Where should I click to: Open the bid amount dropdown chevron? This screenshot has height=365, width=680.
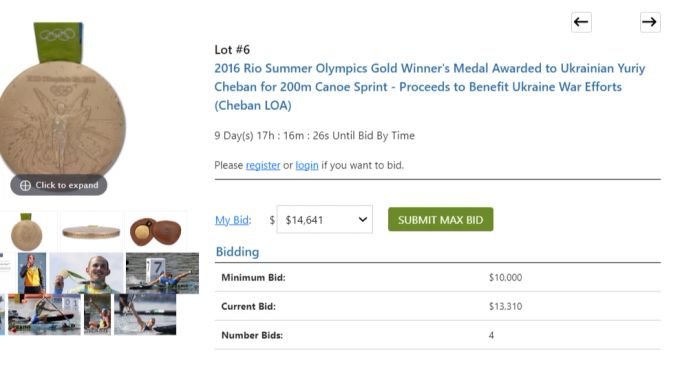tap(363, 219)
